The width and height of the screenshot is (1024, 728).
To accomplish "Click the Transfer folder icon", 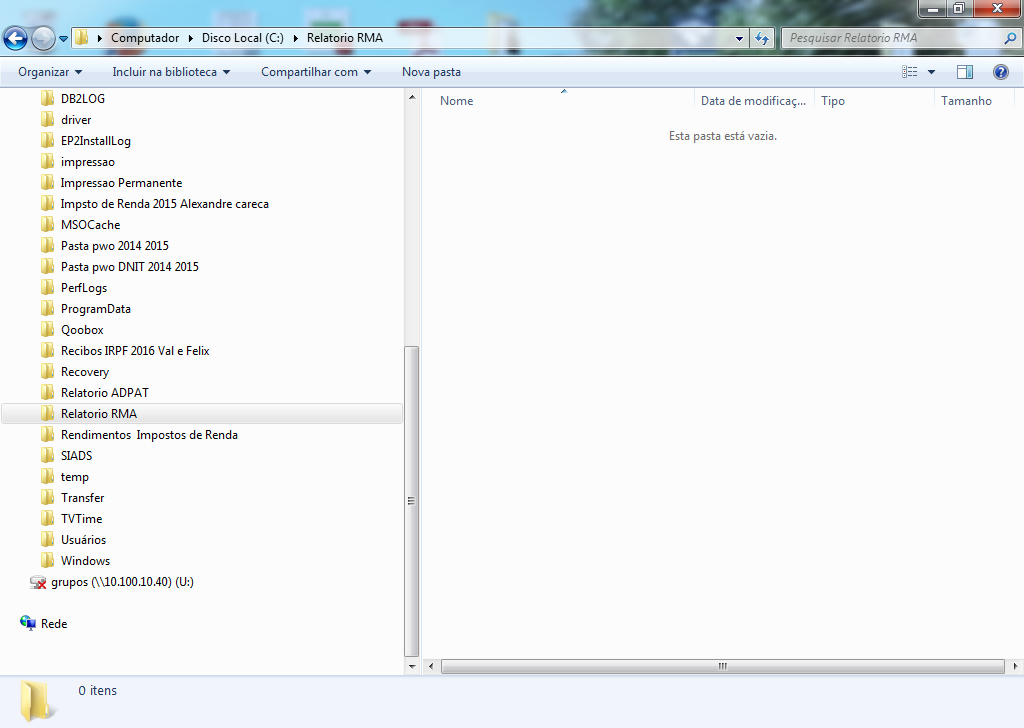I will point(47,498).
